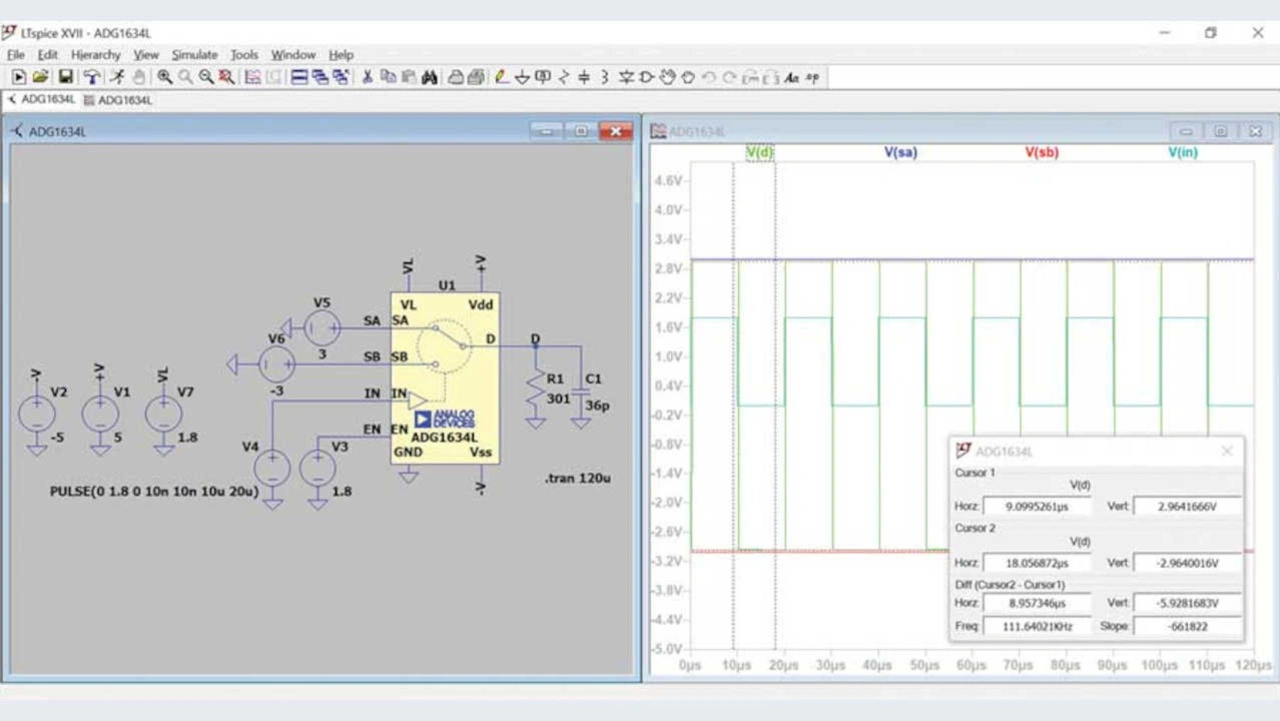Click the Zoom In magnifier icon

pos(164,77)
